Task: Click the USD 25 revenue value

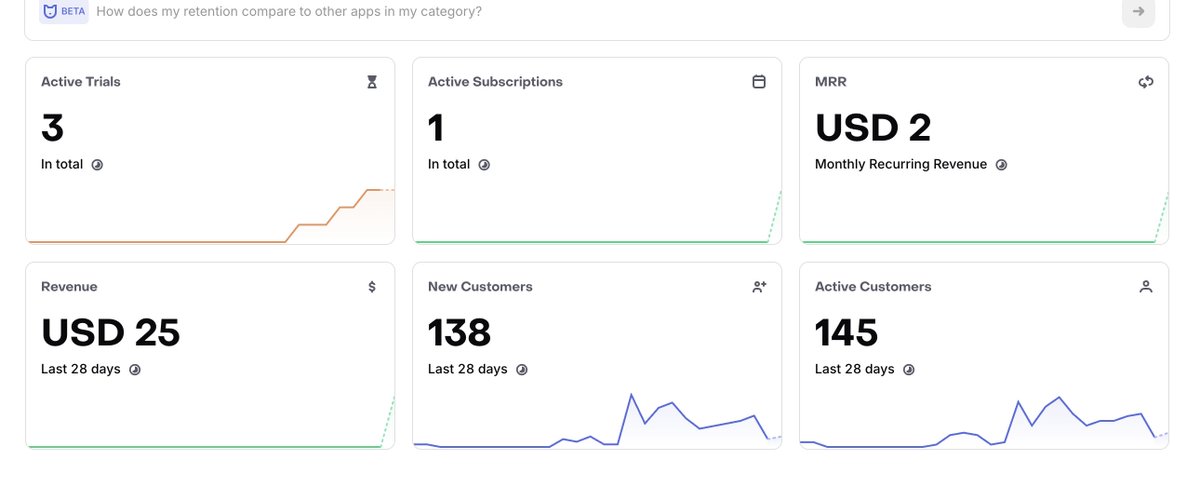Action: coord(111,333)
